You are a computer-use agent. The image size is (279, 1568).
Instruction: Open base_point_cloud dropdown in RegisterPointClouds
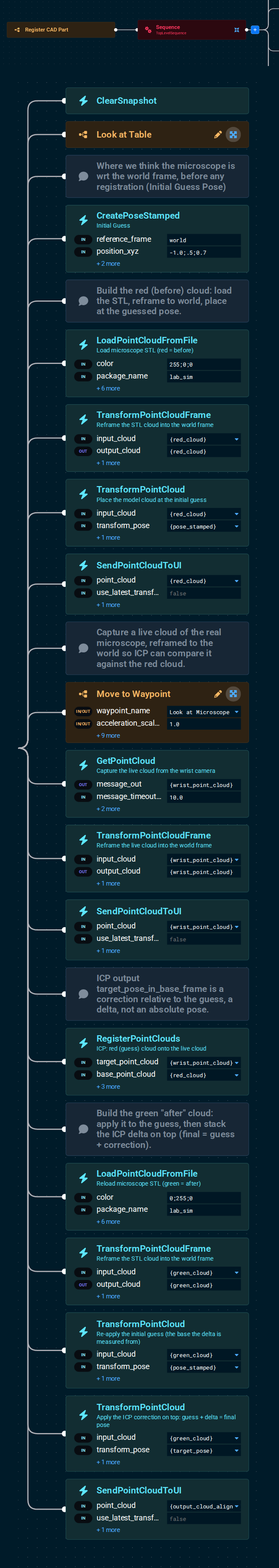point(204,1075)
